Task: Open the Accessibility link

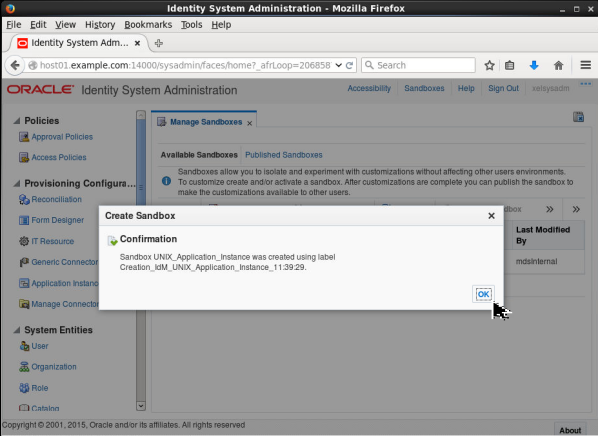Action: pos(369,88)
